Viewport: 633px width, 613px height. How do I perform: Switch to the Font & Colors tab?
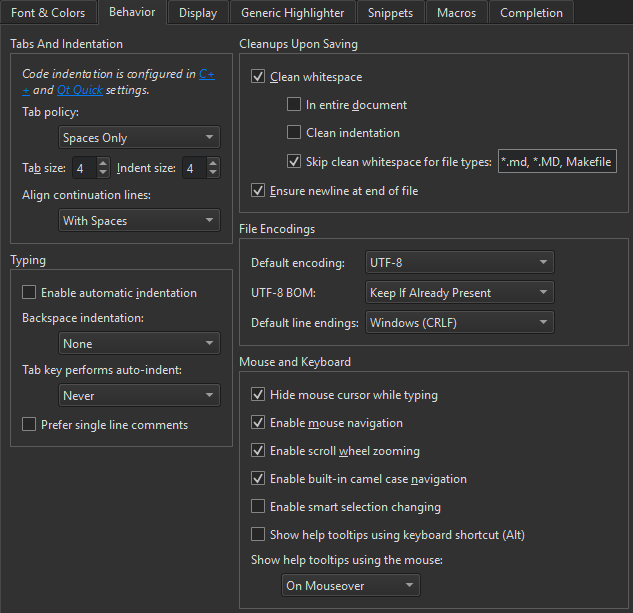point(48,13)
